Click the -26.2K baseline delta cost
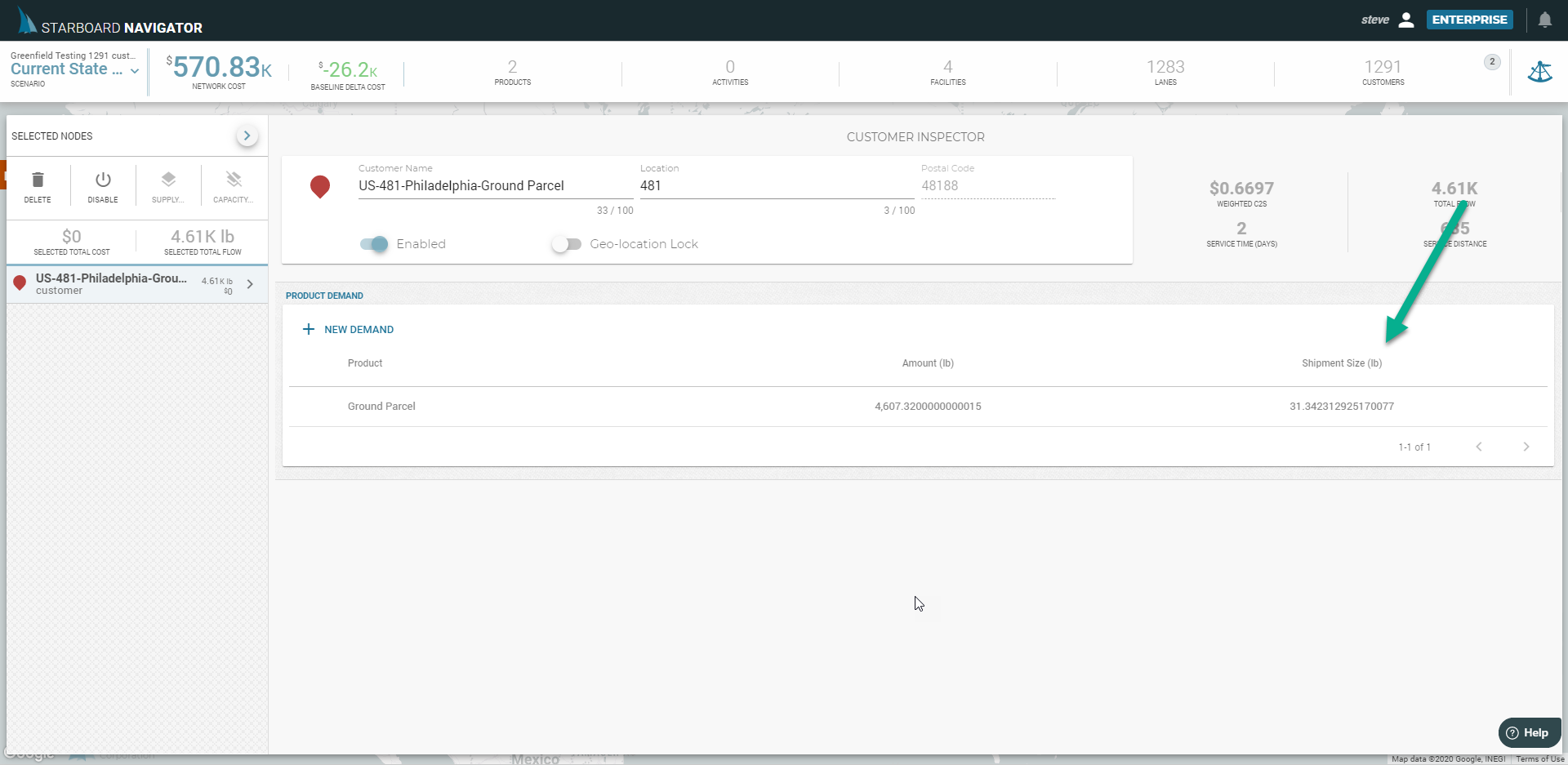Screen dimensions: 1568x765 click(348, 70)
